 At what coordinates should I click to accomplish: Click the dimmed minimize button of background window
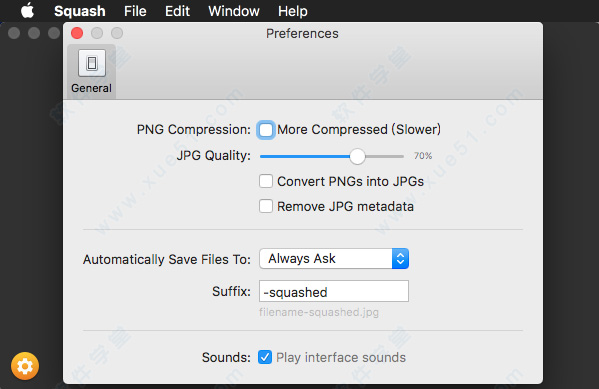click(34, 33)
